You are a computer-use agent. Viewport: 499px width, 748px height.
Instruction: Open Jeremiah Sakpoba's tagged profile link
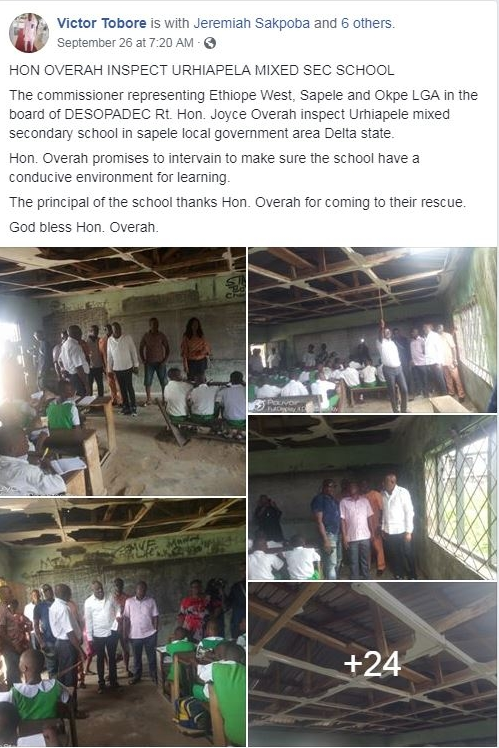[x=251, y=23]
